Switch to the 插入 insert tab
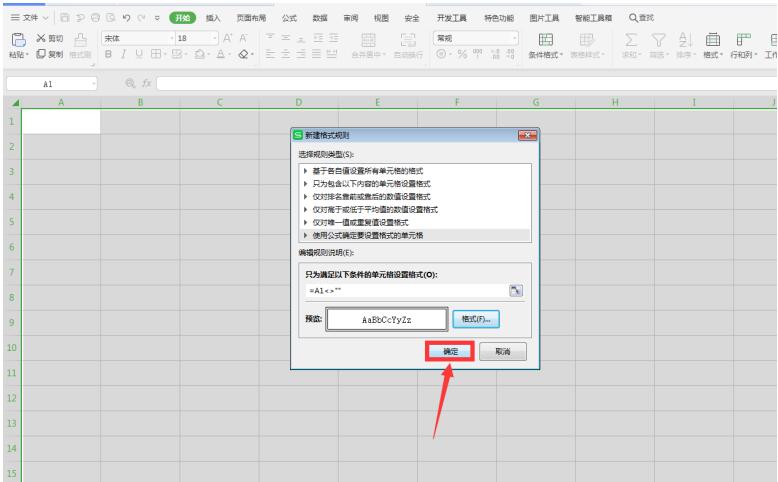 (213, 18)
